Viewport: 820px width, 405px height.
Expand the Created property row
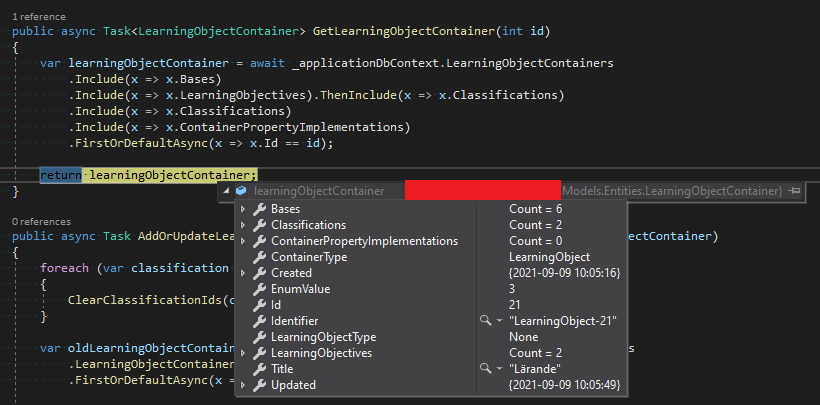pyautogui.click(x=243, y=273)
